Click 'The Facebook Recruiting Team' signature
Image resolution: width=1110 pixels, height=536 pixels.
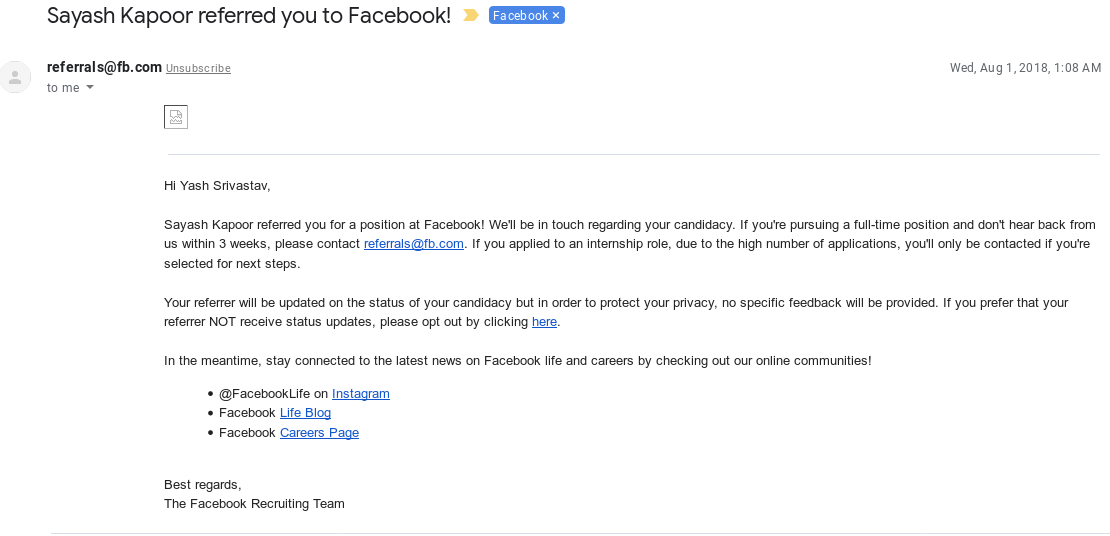point(254,503)
